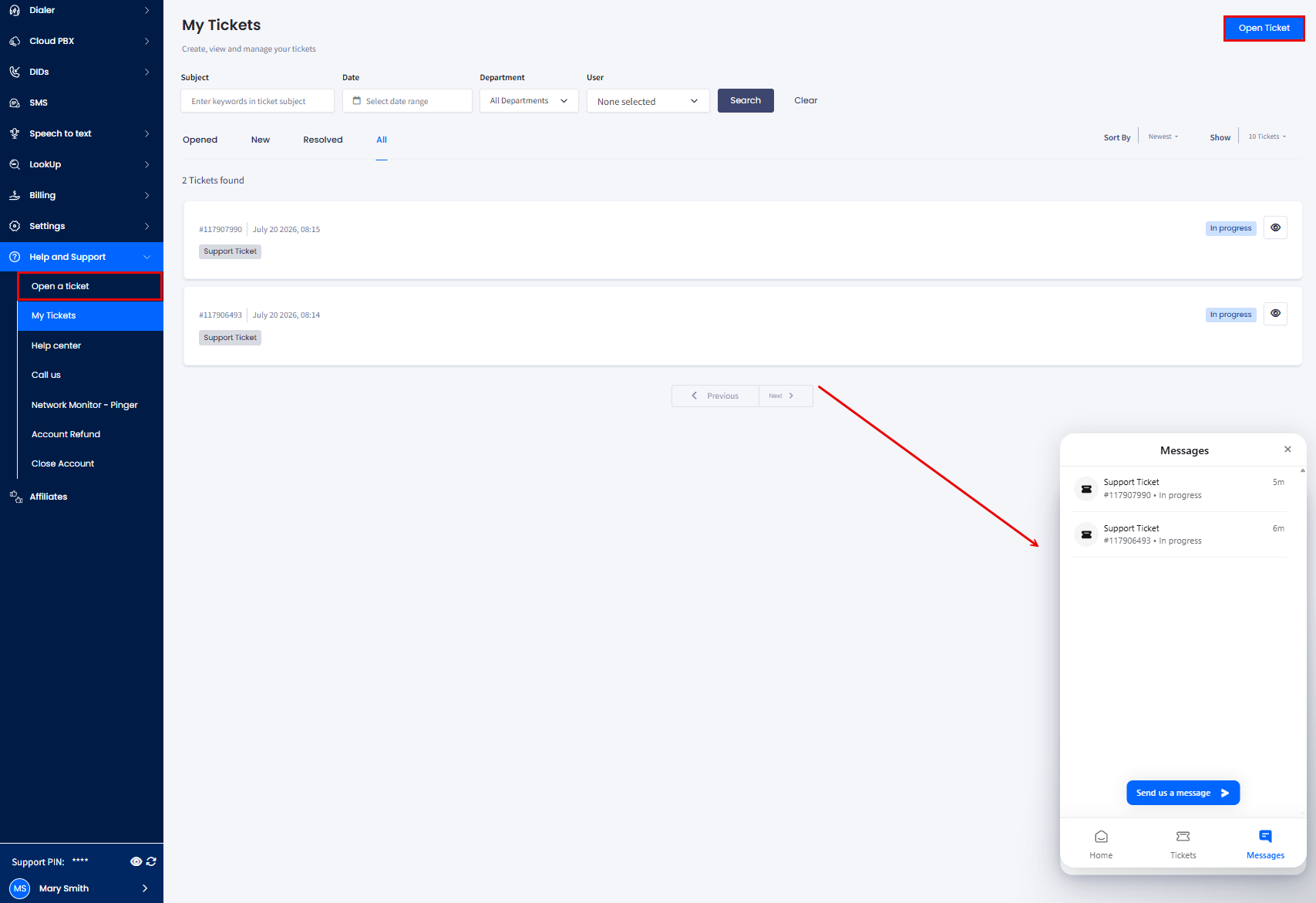Select the Messages tab in widget footer
Viewport: 1316px width, 903px height.
click(1265, 844)
